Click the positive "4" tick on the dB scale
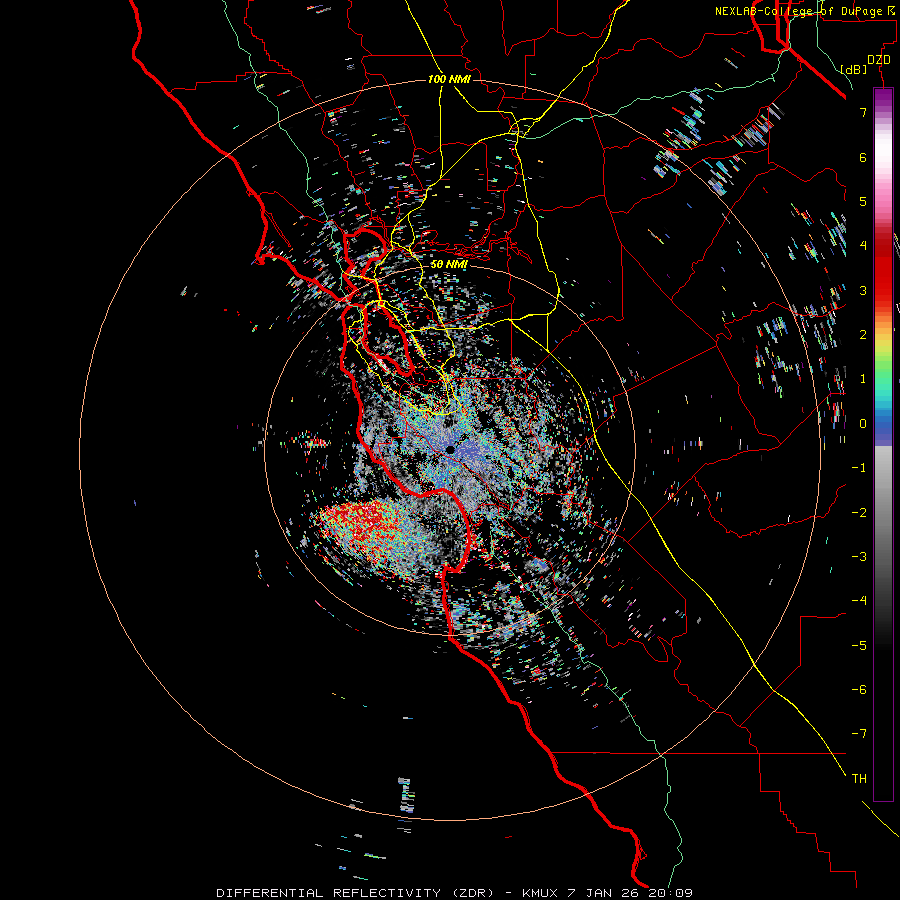 point(863,246)
